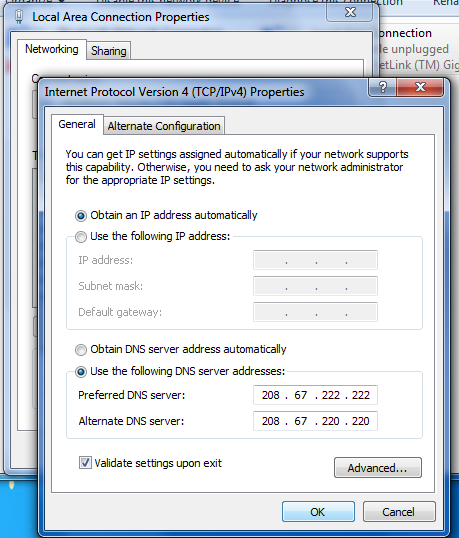
Task: Click the help question mark button
Action: 382,87
